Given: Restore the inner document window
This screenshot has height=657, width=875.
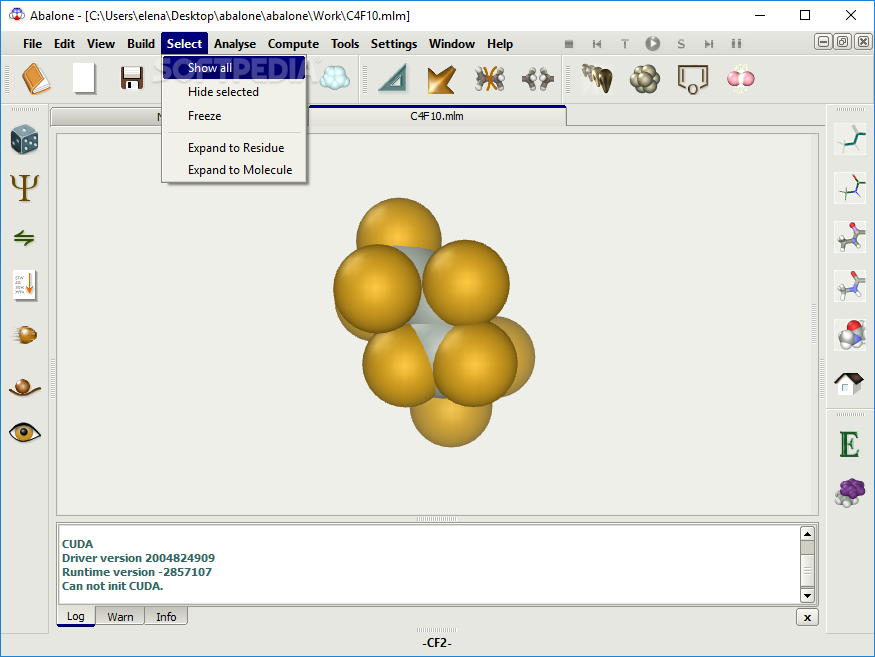Looking at the screenshot, I should 843,42.
